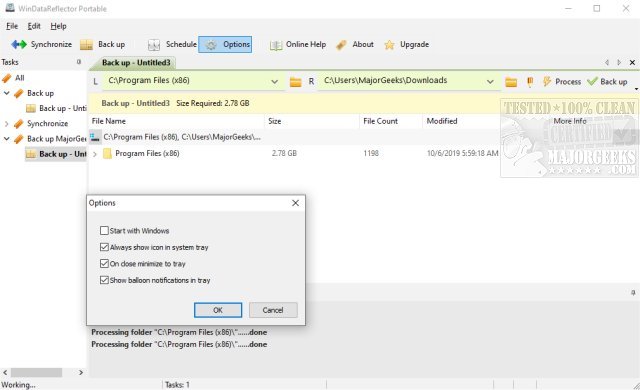Screen dimensions: 640x390
Task: Open the About dialog from toolbar
Action: (x=355, y=44)
